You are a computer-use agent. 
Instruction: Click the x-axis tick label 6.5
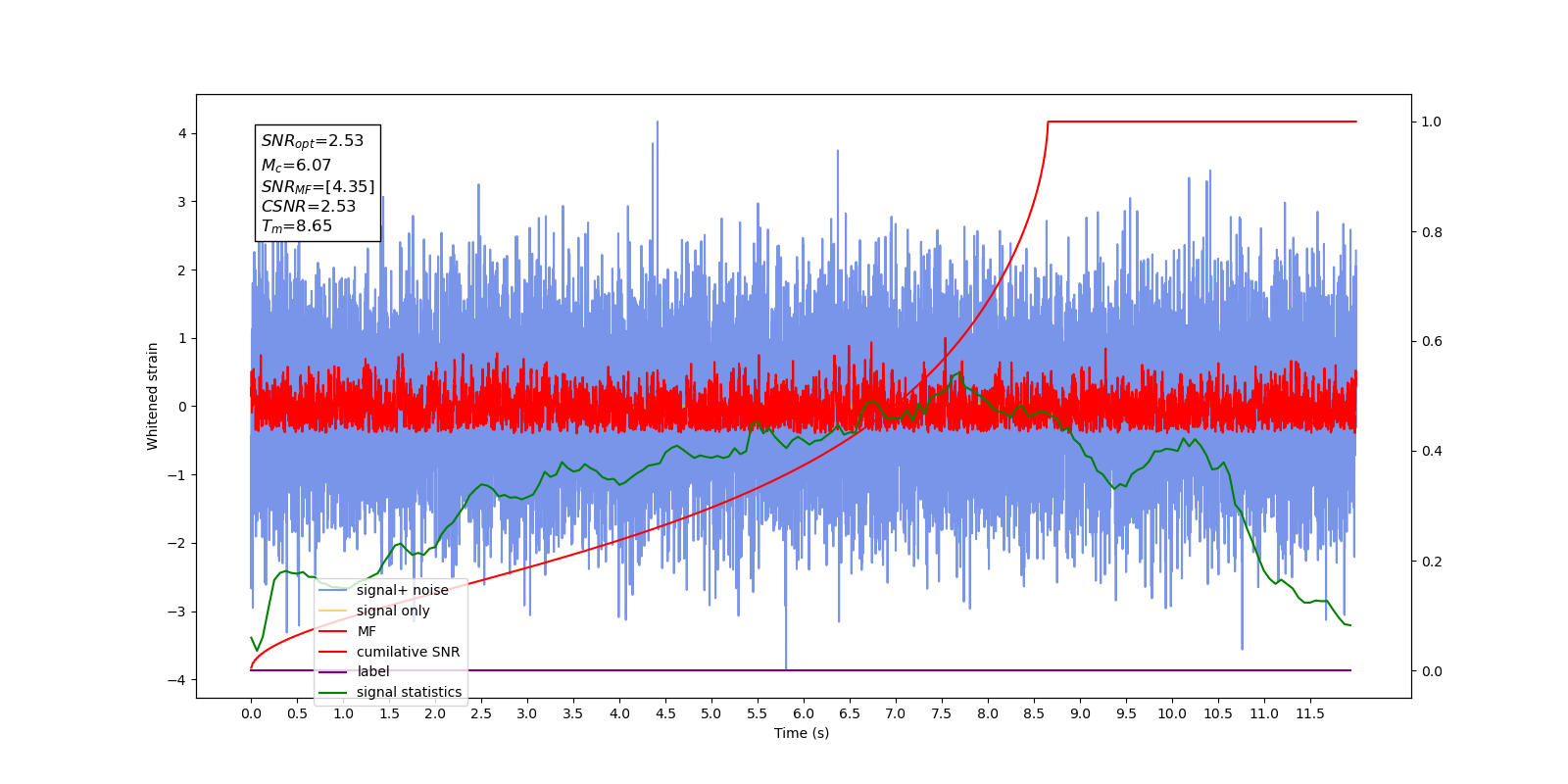pyautogui.click(x=850, y=713)
